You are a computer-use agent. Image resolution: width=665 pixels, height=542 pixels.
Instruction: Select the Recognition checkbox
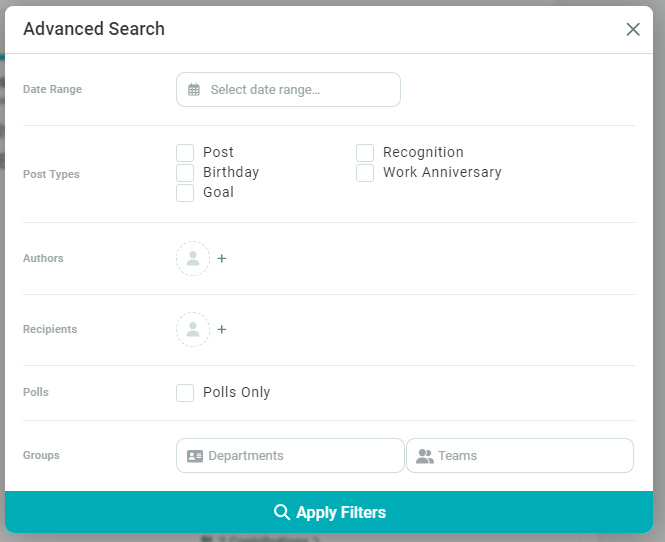point(365,153)
